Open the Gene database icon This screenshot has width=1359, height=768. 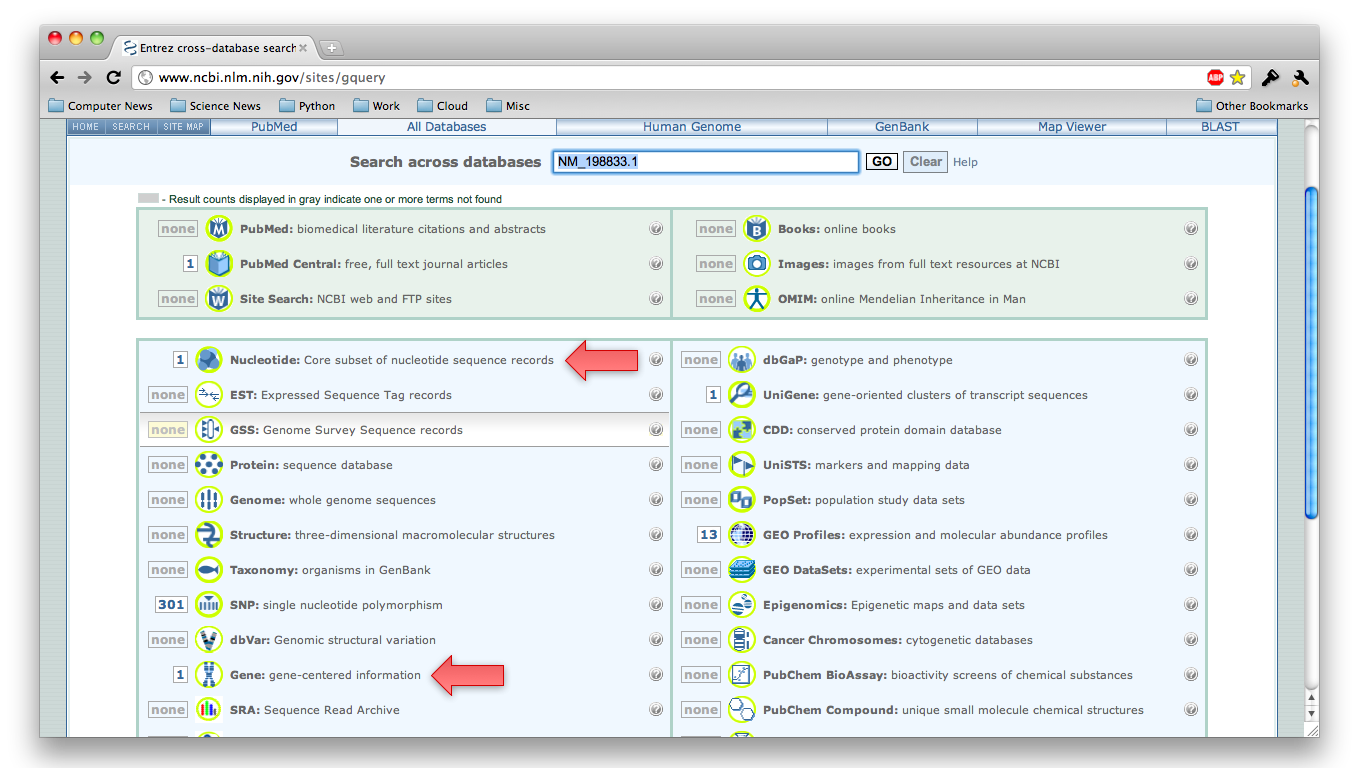pyautogui.click(x=209, y=675)
